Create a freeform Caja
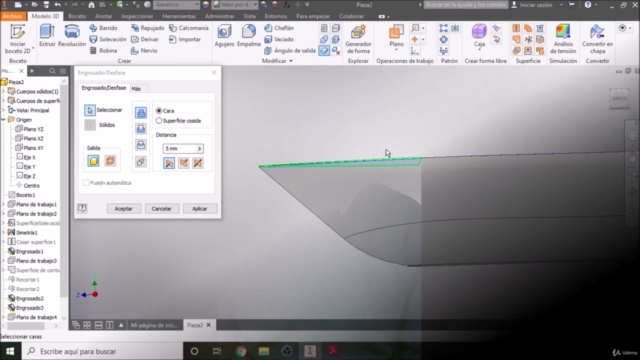The height and width of the screenshot is (360, 640). pos(479,35)
